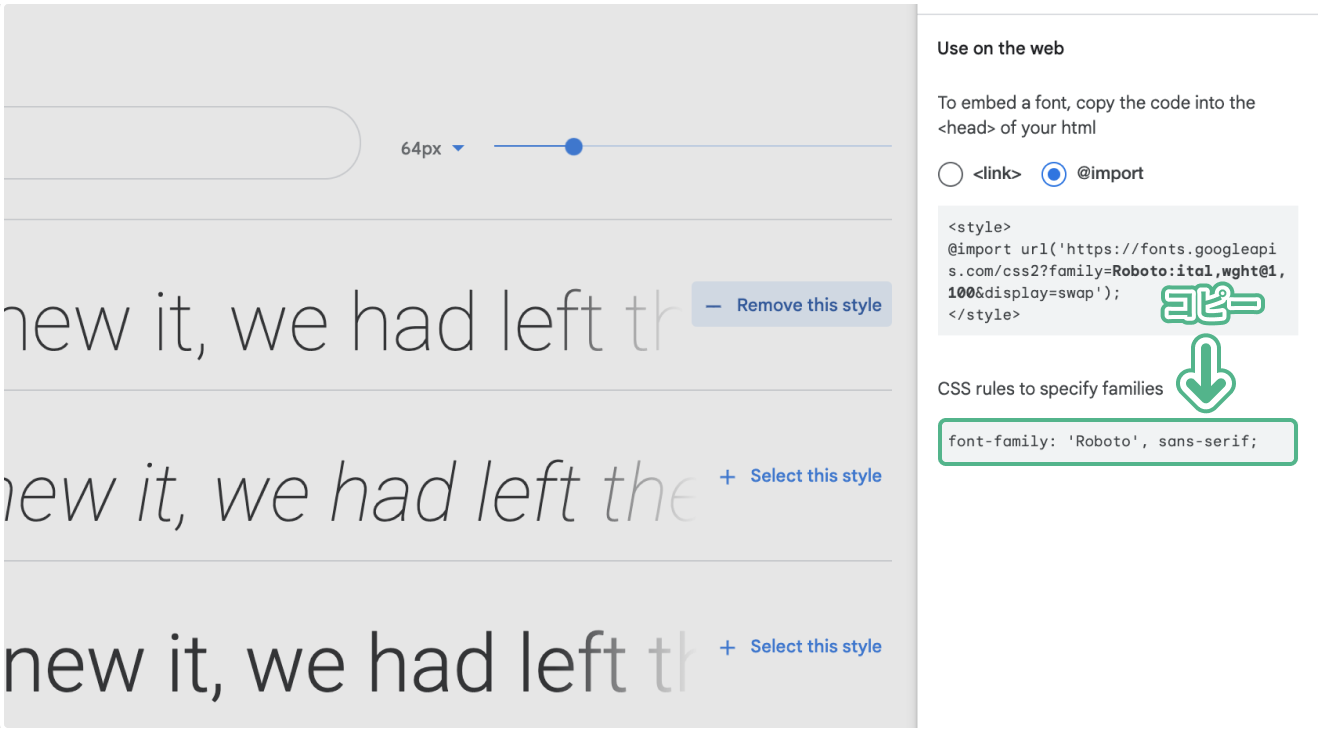Select the <link> radio button
The width and height of the screenshot is (1324, 732).
950,174
